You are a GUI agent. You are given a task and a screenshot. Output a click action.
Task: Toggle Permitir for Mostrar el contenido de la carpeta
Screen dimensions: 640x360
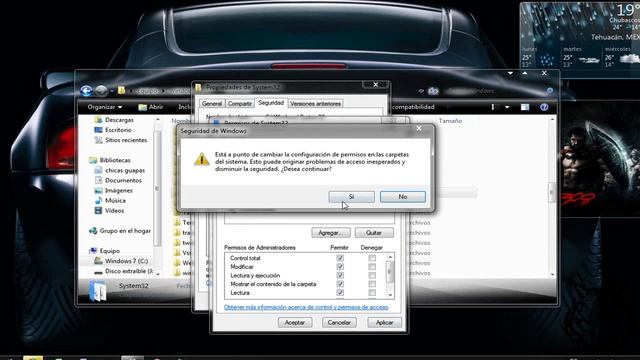[x=340, y=284]
